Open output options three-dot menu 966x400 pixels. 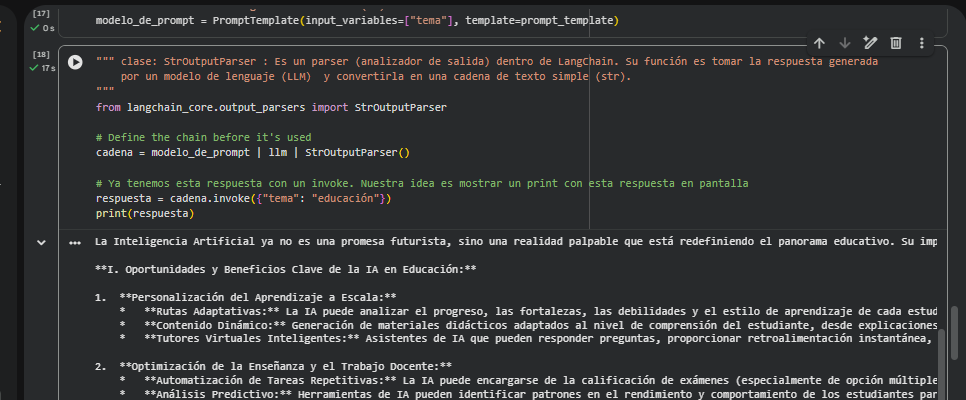coord(75,243)
